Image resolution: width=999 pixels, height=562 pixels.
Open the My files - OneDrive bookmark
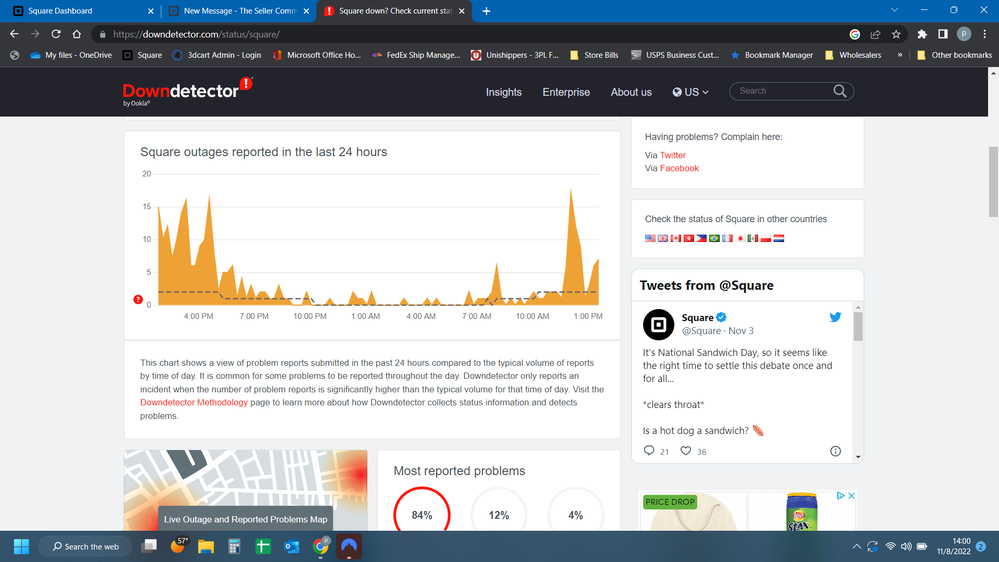71,55
